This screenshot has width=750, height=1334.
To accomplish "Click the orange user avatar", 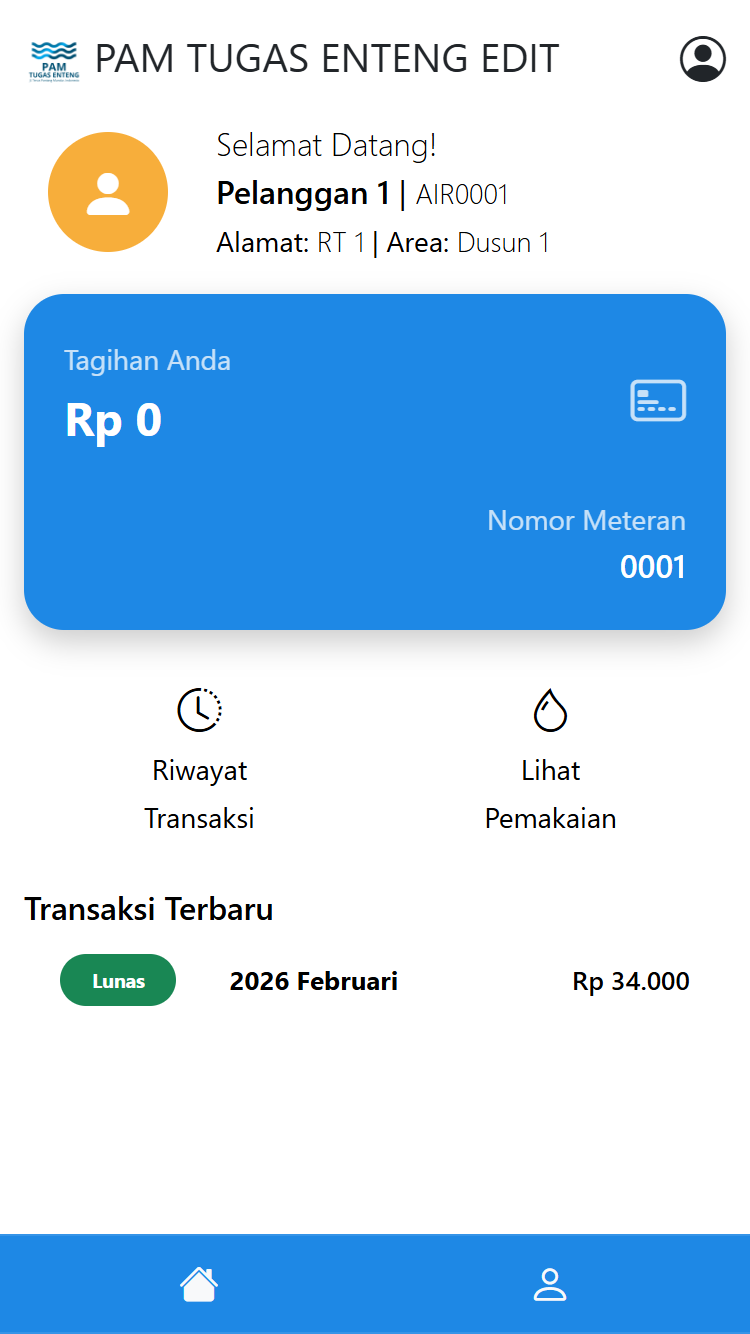I will pos(108,192).
